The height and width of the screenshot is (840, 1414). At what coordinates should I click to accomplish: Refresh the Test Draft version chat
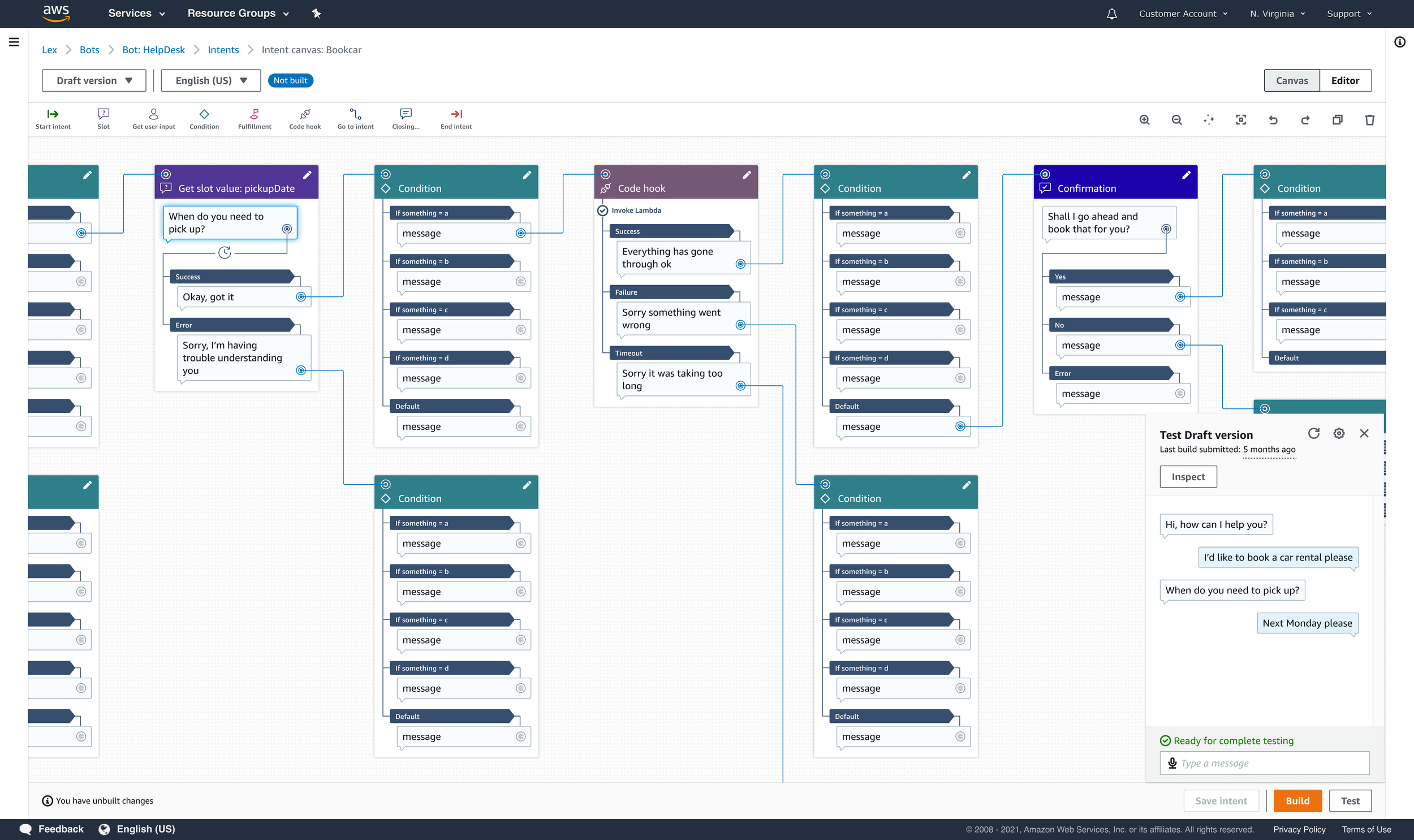pos(1313,433)
